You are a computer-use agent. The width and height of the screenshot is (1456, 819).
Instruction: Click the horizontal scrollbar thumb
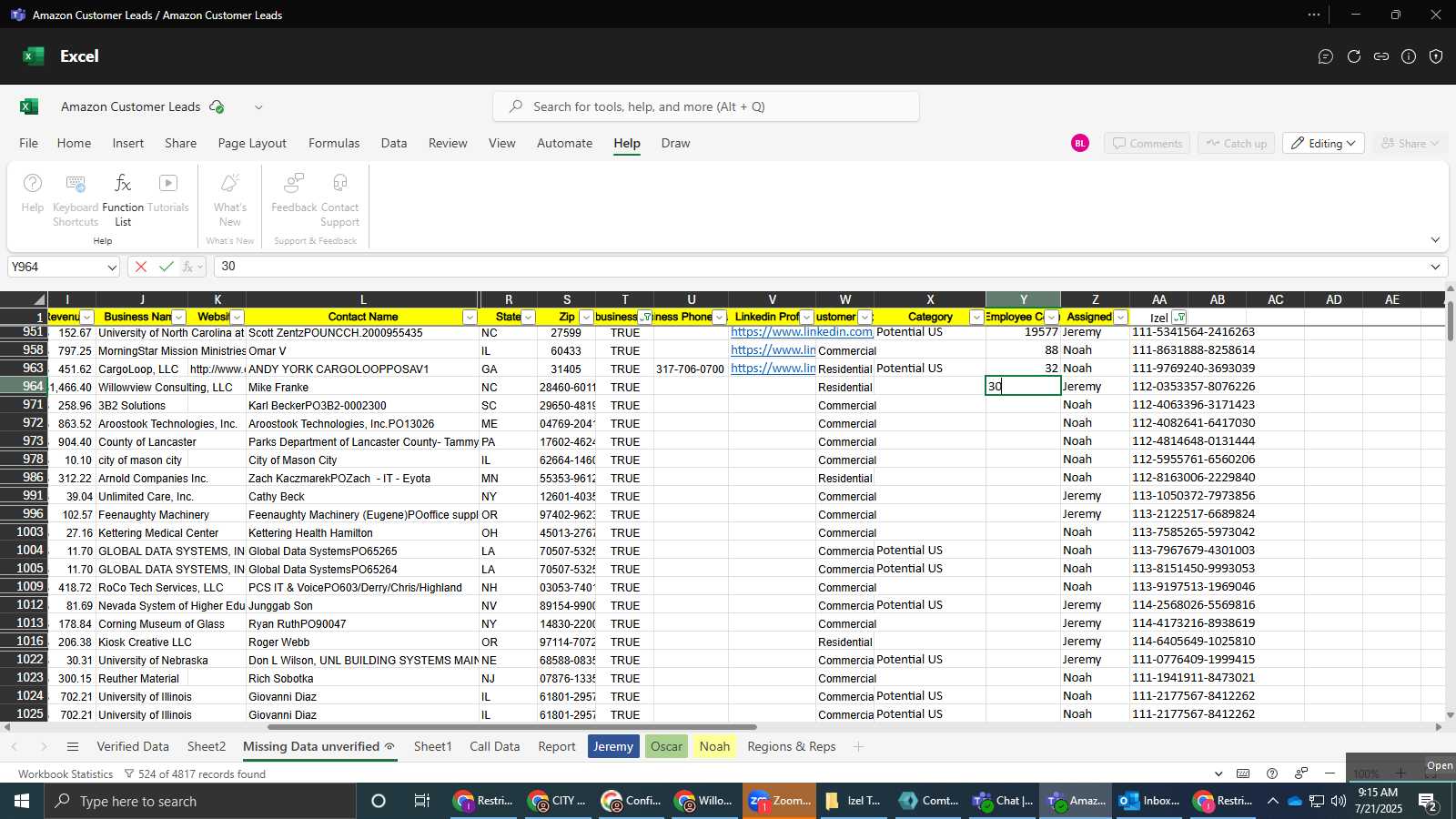point(512,727)
